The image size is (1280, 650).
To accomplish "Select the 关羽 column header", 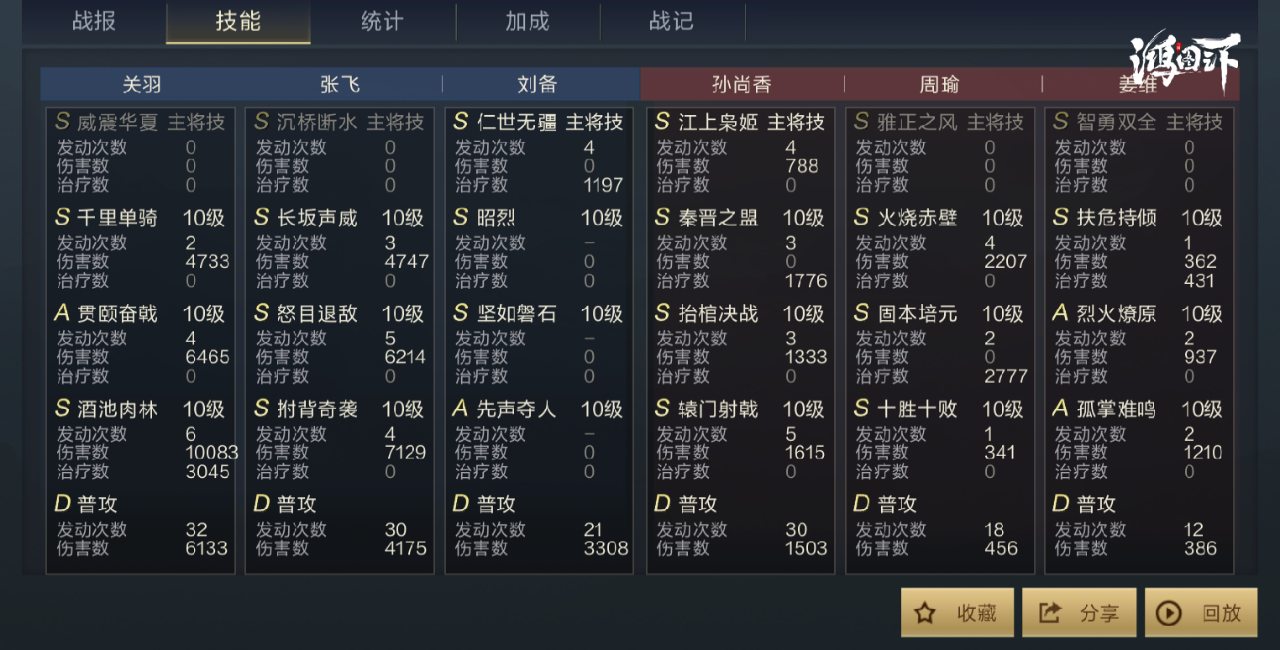I will click(142, 84).
